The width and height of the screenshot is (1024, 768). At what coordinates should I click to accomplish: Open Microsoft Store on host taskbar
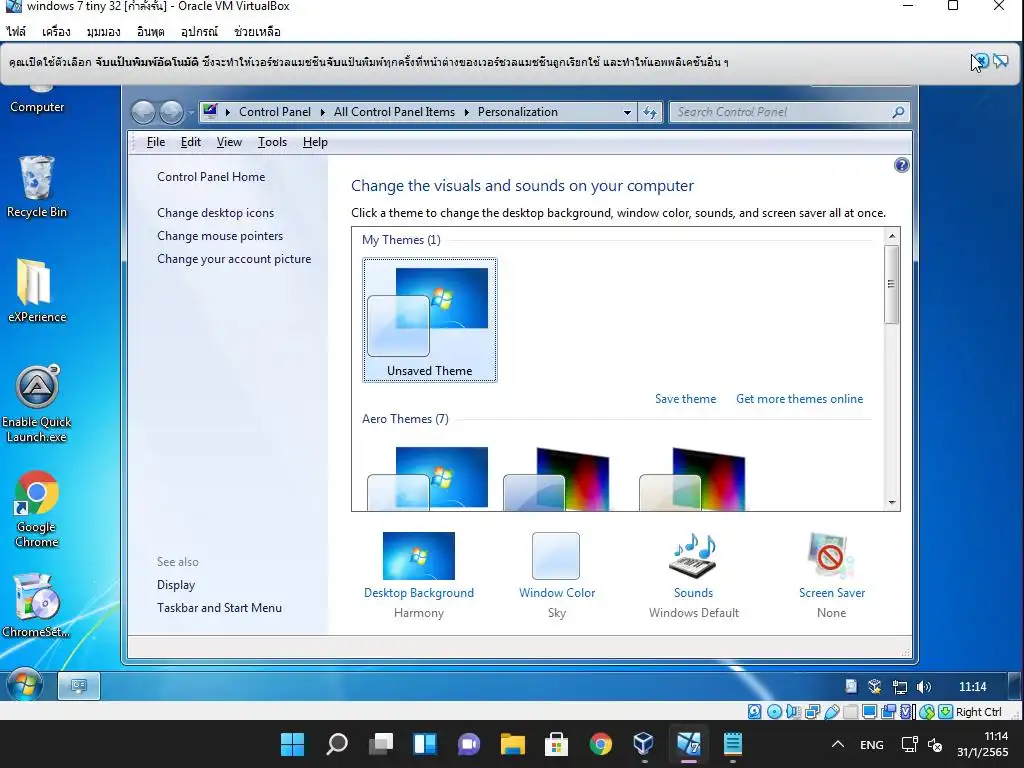tap(556, 743)
